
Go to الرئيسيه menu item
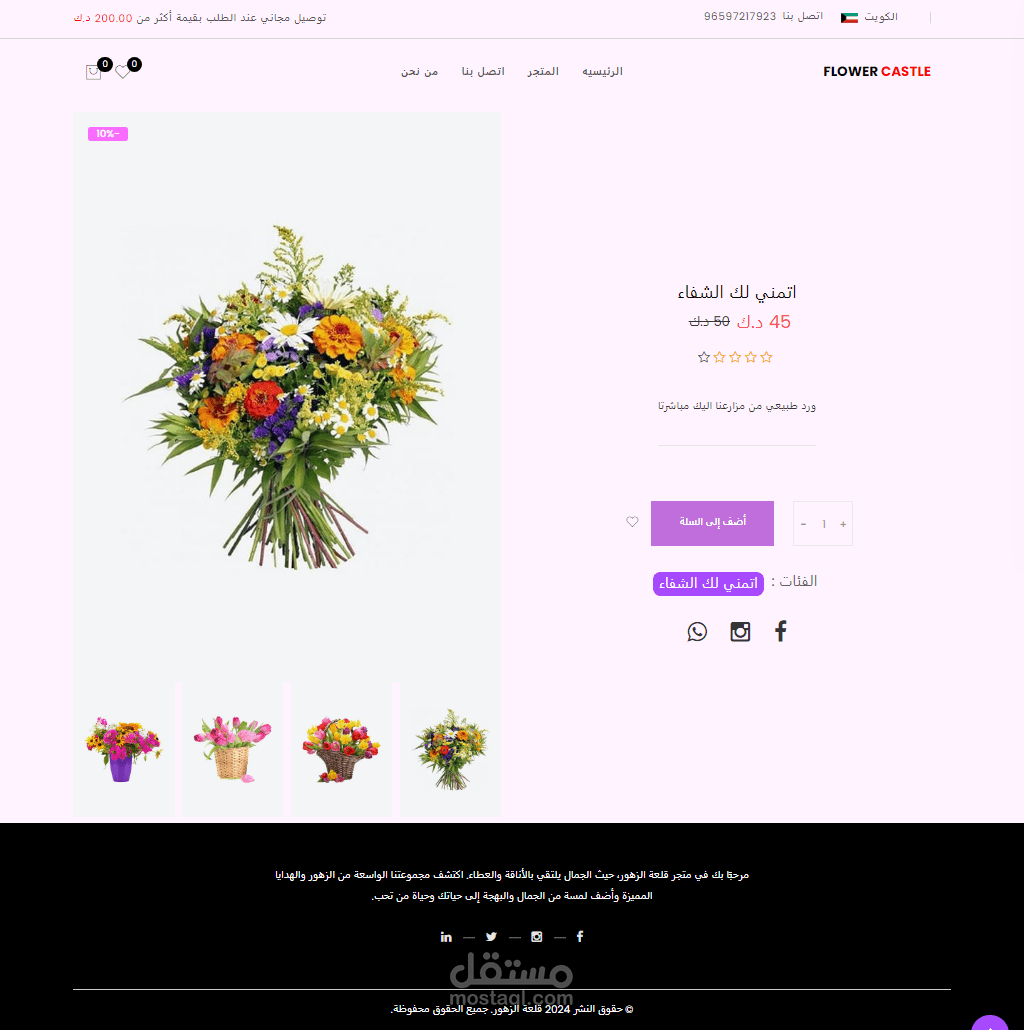602,71
